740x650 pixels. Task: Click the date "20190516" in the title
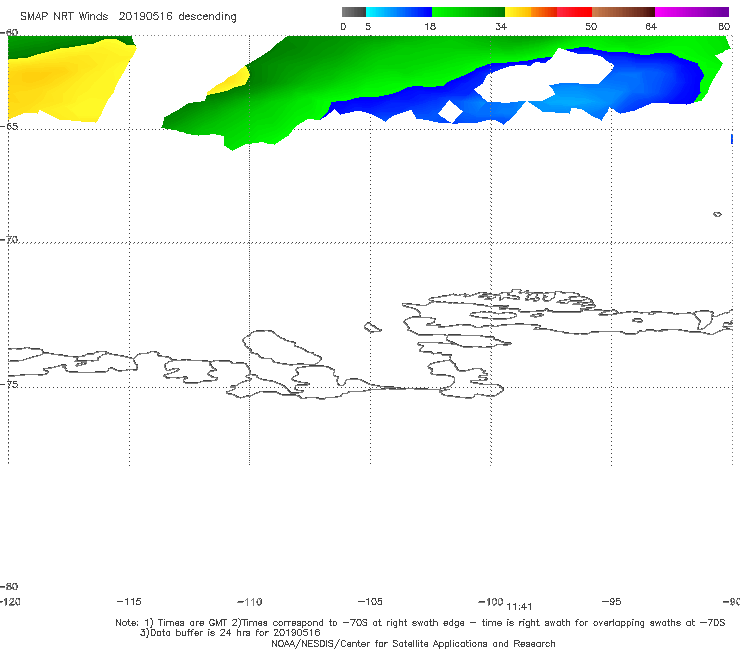click(x=146, y=16)
